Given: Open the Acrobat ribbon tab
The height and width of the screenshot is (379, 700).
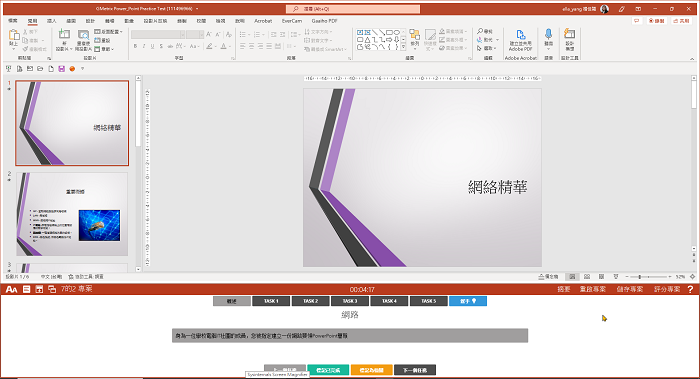Looking at the screenshot, I should pos(263,21).
